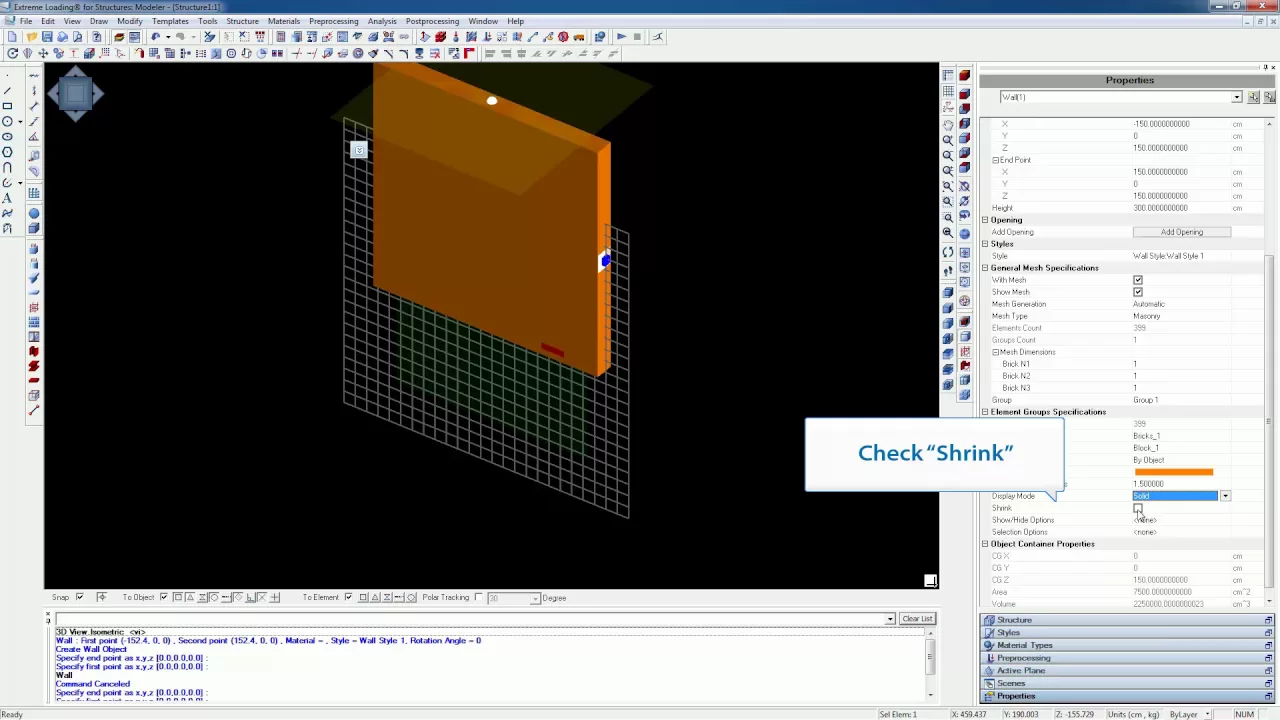
Task: Click the view cube navigator in viewport
Action: pyautogui.click(x=76, y=94)
